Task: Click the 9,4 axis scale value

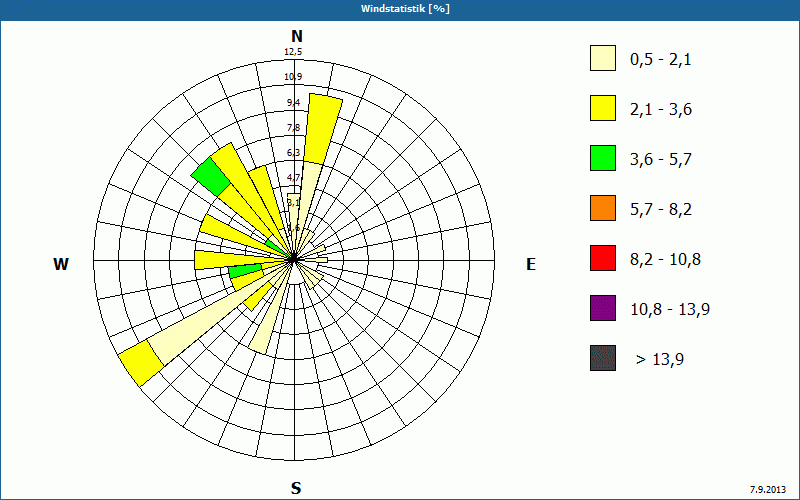Action: [x=293, y=103]
